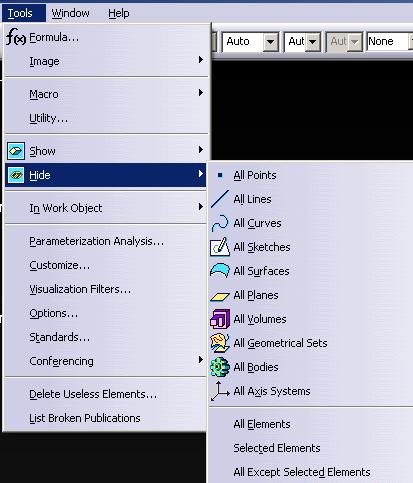Open the Window menu
The image size is (413, 483).
point(70,13)
